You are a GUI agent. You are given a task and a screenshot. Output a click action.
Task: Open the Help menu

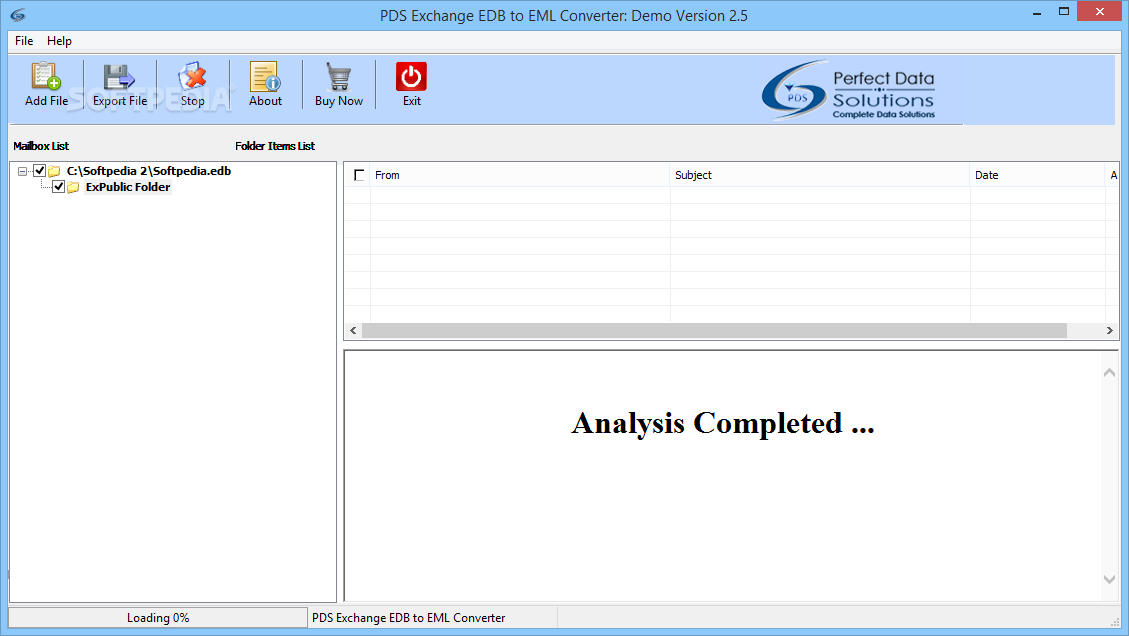pos(59,41)
